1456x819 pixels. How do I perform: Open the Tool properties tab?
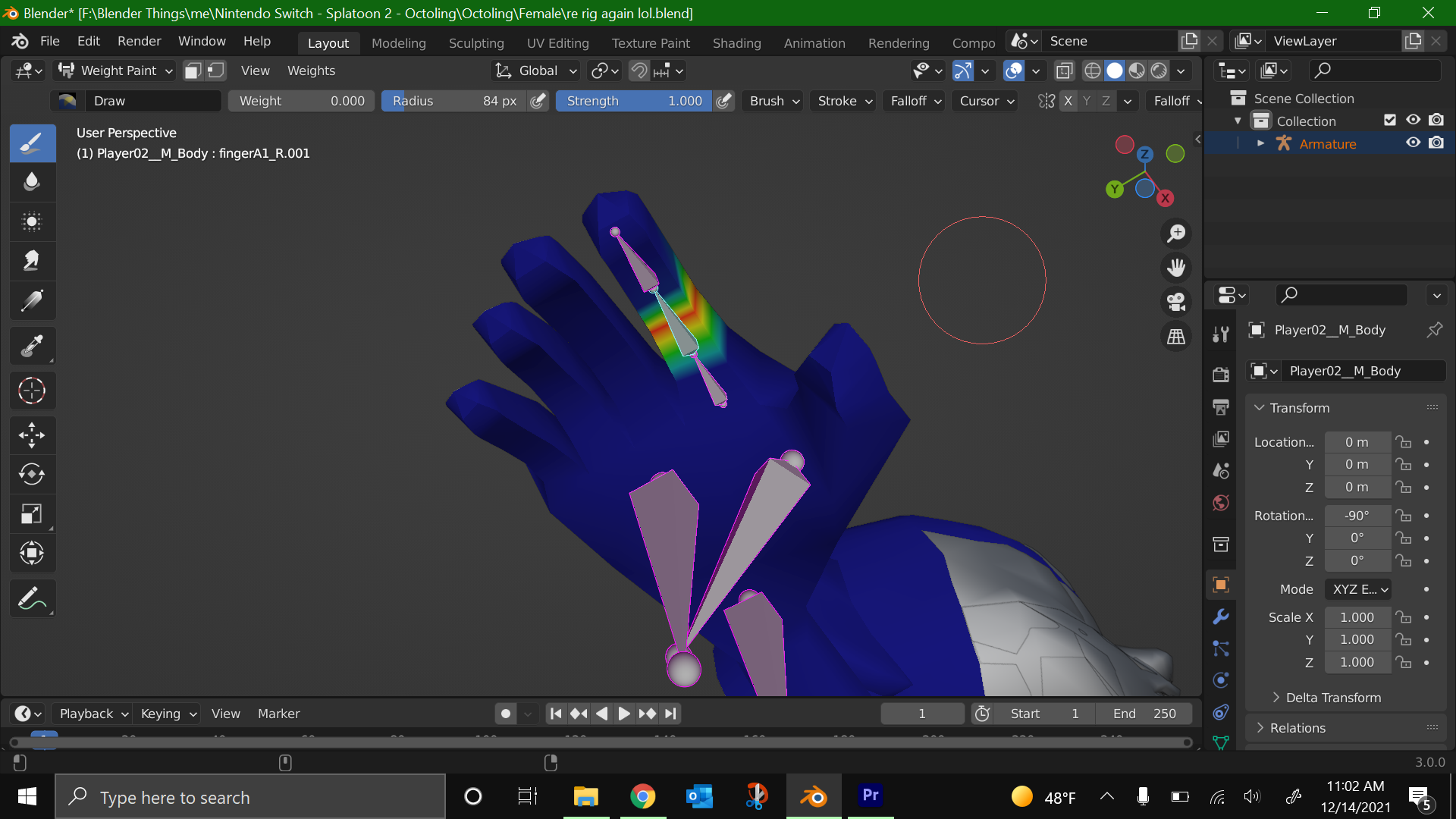[1221, 334]
